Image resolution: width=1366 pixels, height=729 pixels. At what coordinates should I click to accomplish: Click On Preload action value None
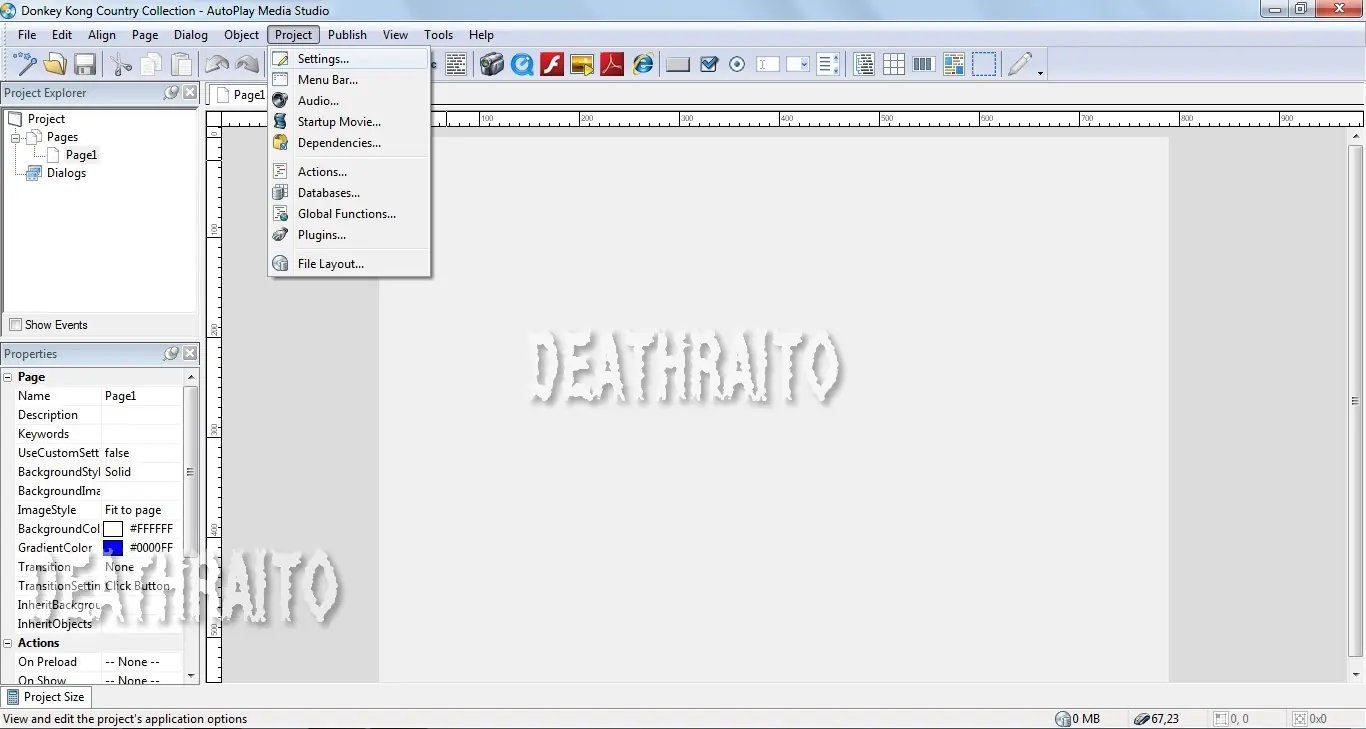coord(141,662)
